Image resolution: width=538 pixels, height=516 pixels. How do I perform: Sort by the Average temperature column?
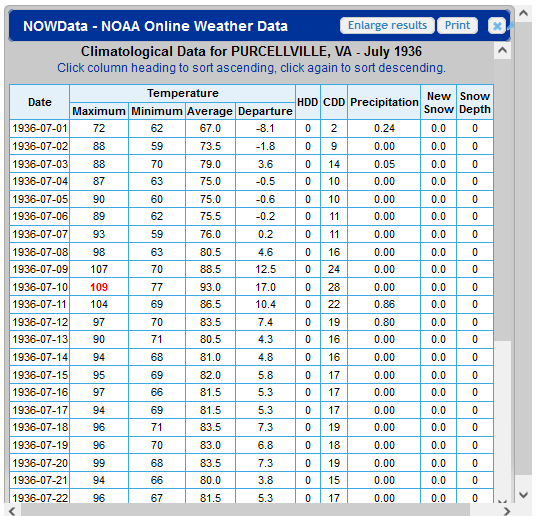(x=210, y=111)
